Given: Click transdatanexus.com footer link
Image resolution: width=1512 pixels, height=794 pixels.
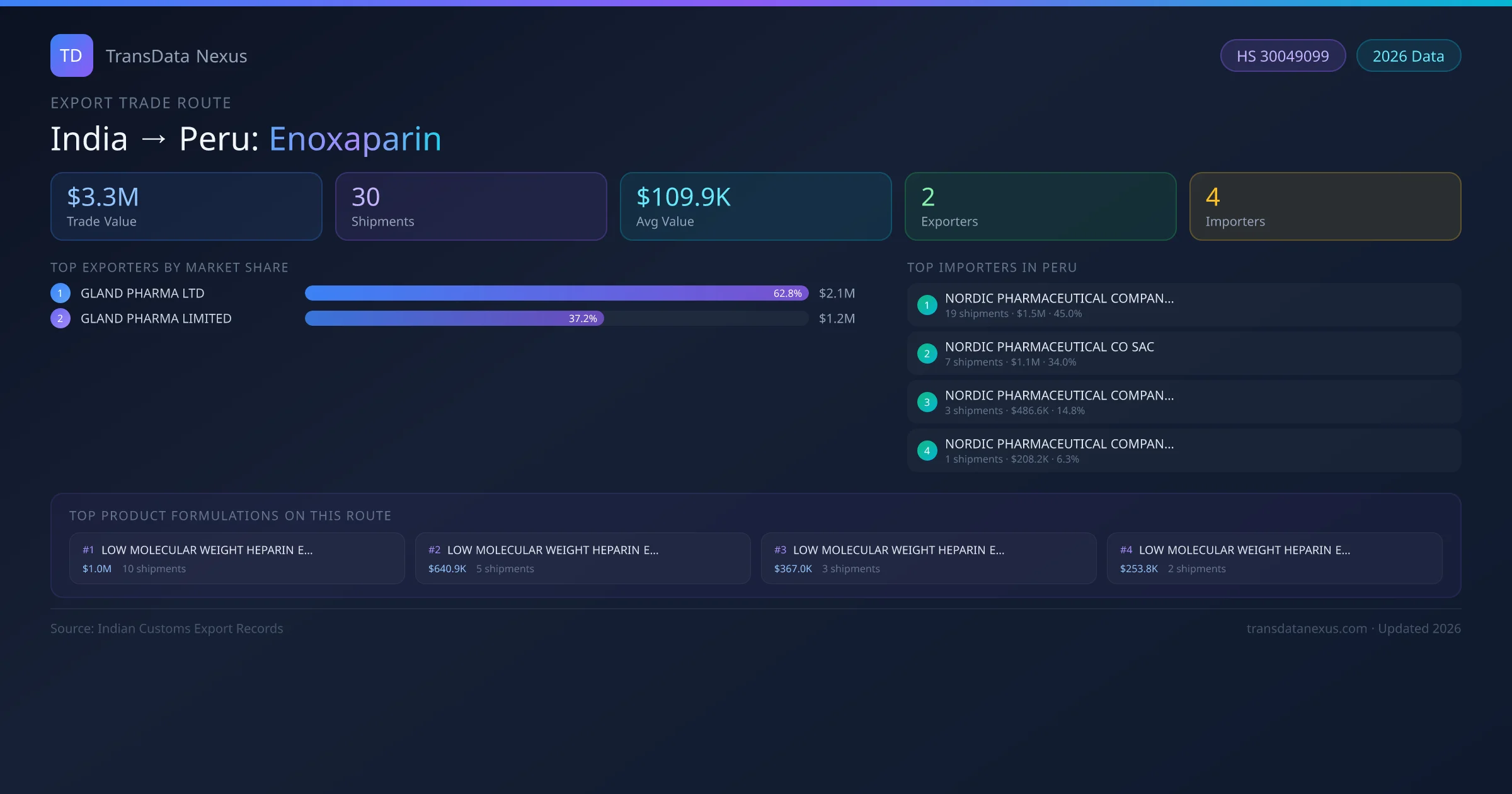Looking at the screenshot, I should (x=1306, y=628).
